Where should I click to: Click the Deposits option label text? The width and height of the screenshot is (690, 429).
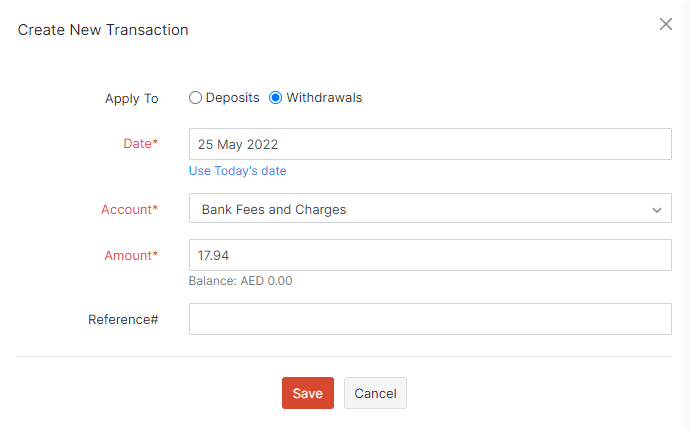click(x=232, y=98)
